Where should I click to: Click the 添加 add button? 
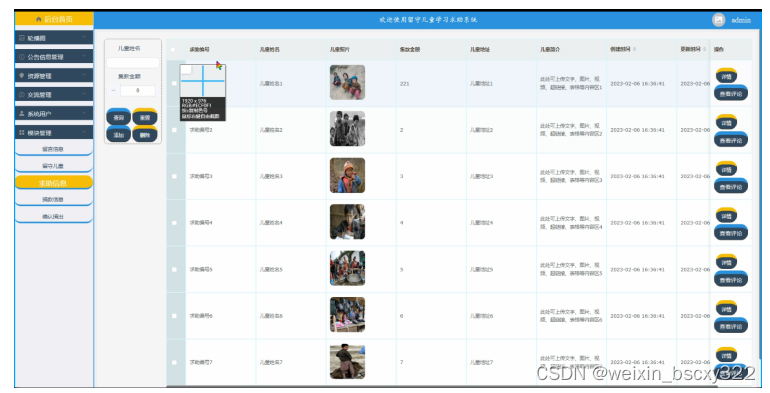tap(118, 135)
